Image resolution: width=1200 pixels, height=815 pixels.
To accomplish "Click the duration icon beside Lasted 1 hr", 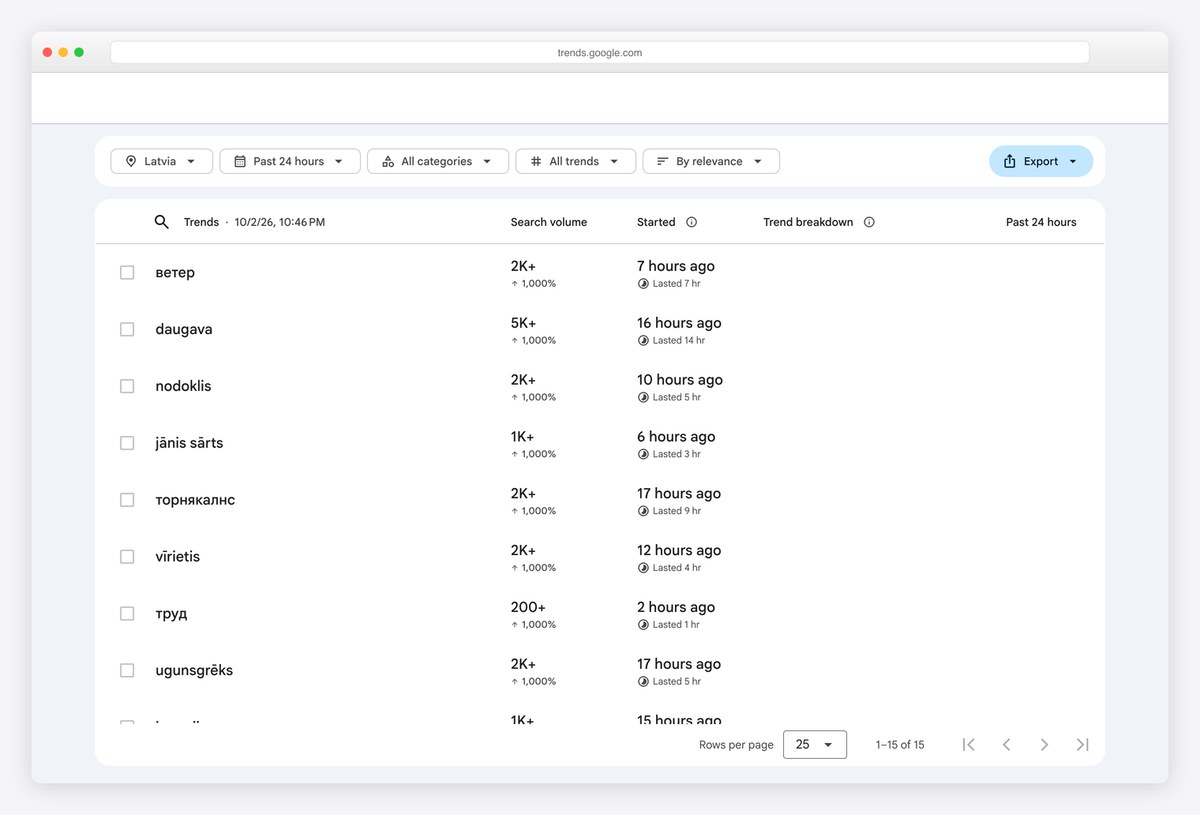I will click(643, 625).
